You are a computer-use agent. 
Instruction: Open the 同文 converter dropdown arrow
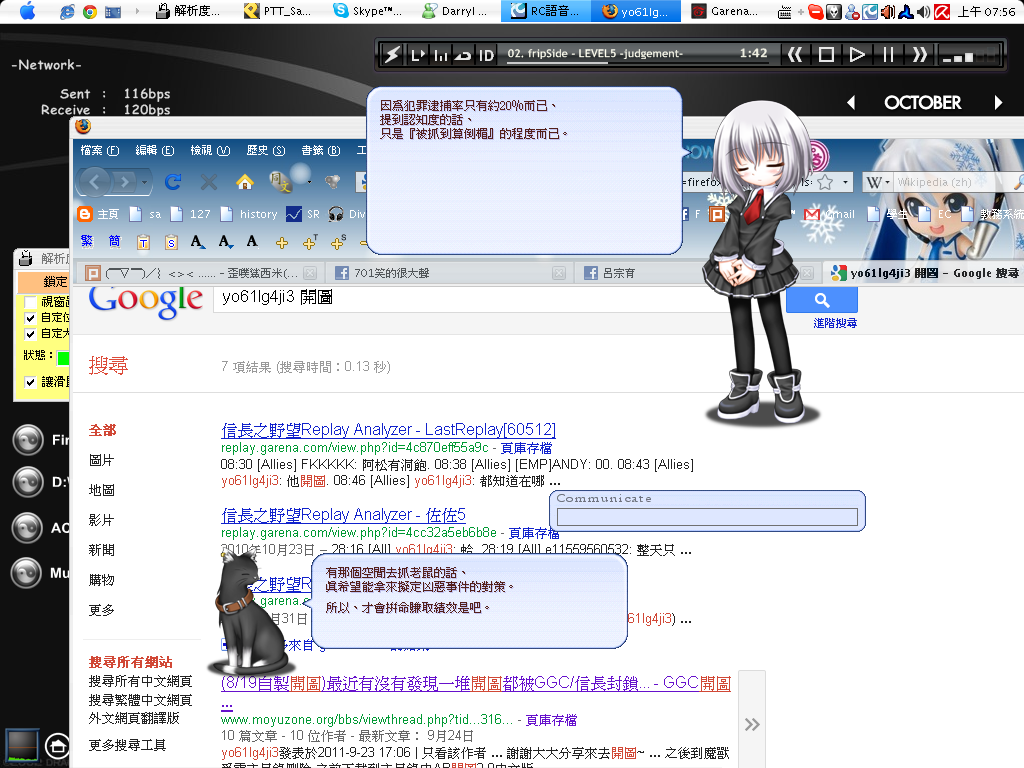309,182
